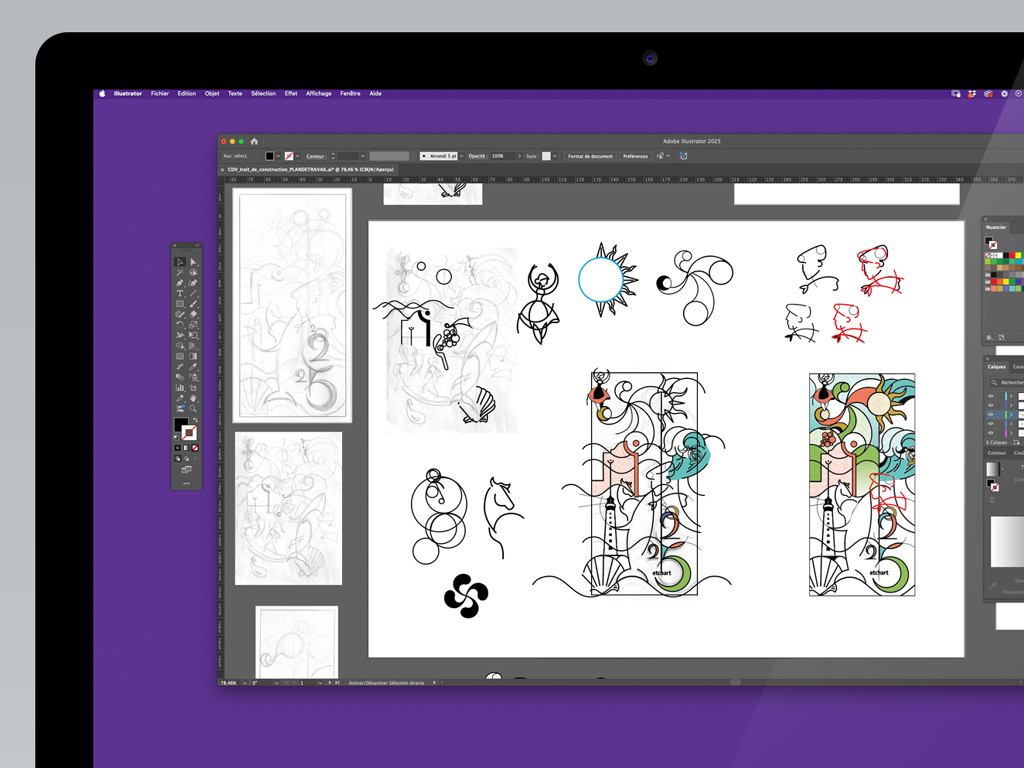Toggle visibility of second layer from top
This screenshot has height=768, width=1024.
point(991,406)
